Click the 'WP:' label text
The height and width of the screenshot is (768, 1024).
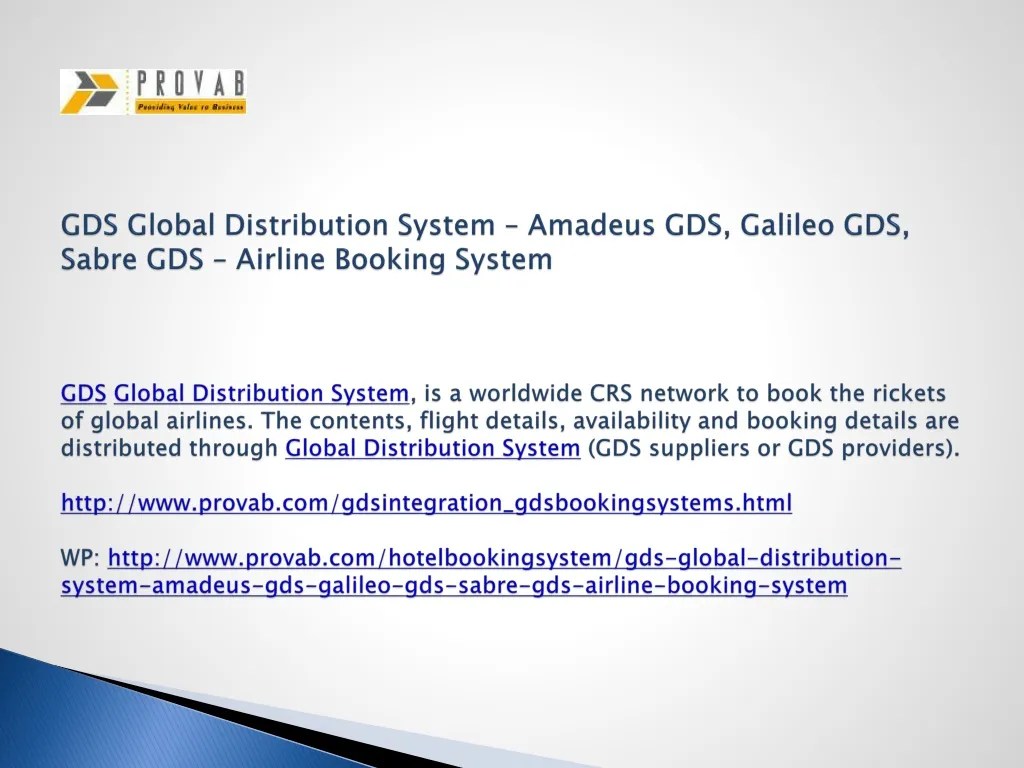pos(80,558)
